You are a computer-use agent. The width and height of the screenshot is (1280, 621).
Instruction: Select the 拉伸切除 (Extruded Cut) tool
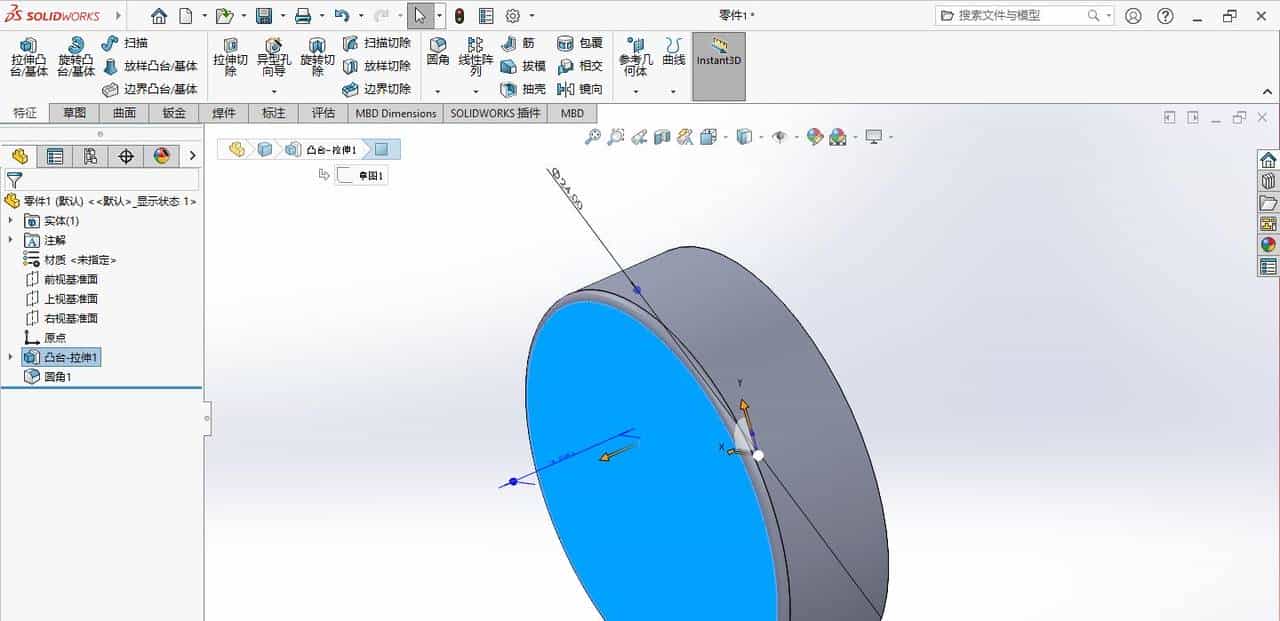pyautogui.click(x=230, y=57)
